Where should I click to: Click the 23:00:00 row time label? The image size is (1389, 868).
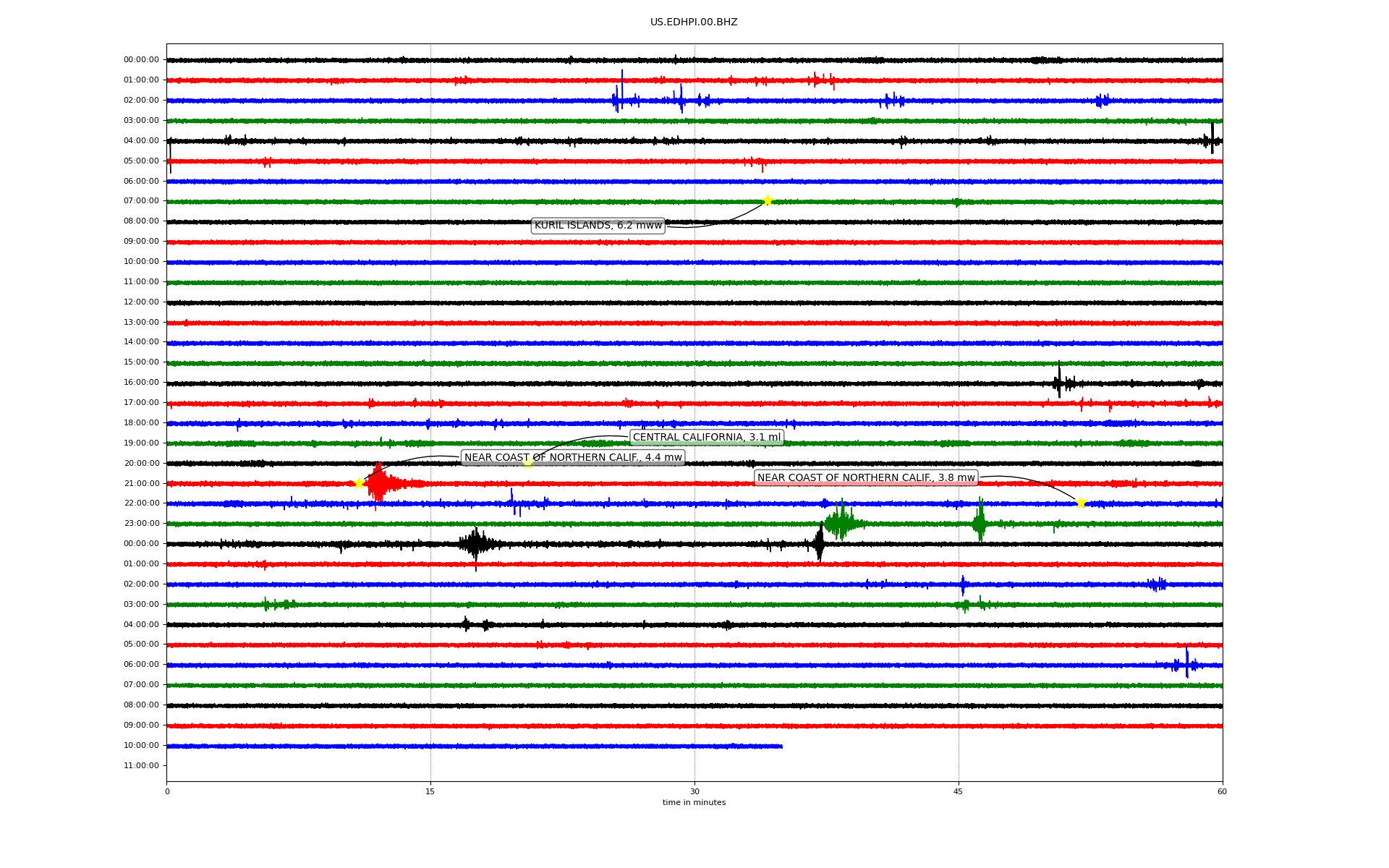point(141,523)
